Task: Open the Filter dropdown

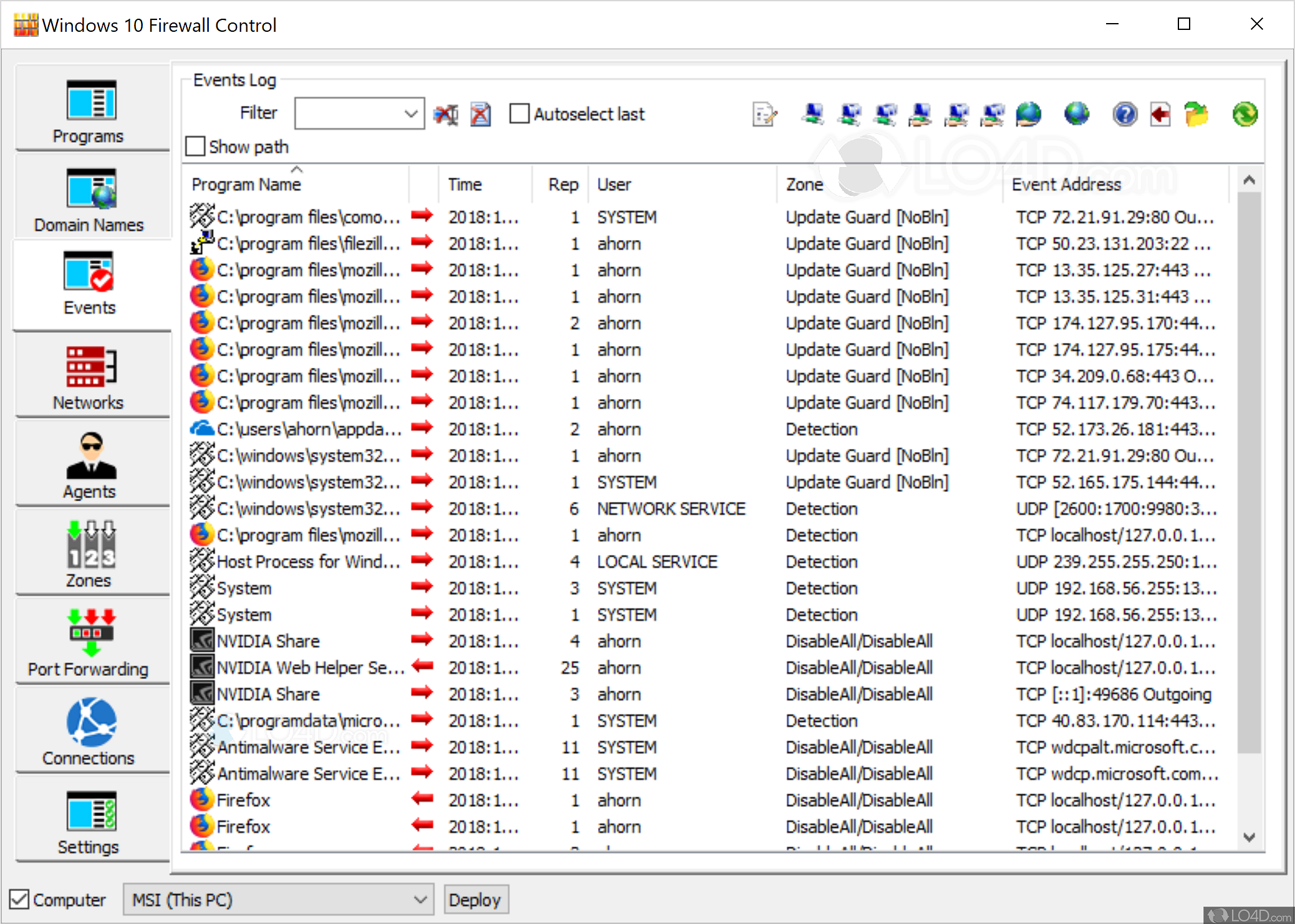Action: point(410,113)
